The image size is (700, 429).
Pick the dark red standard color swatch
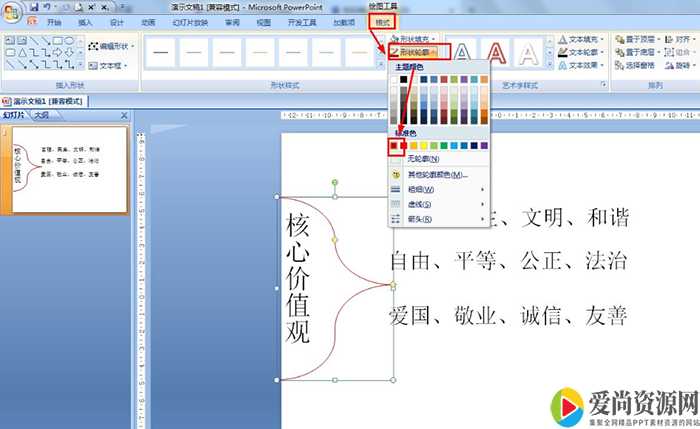395,145
